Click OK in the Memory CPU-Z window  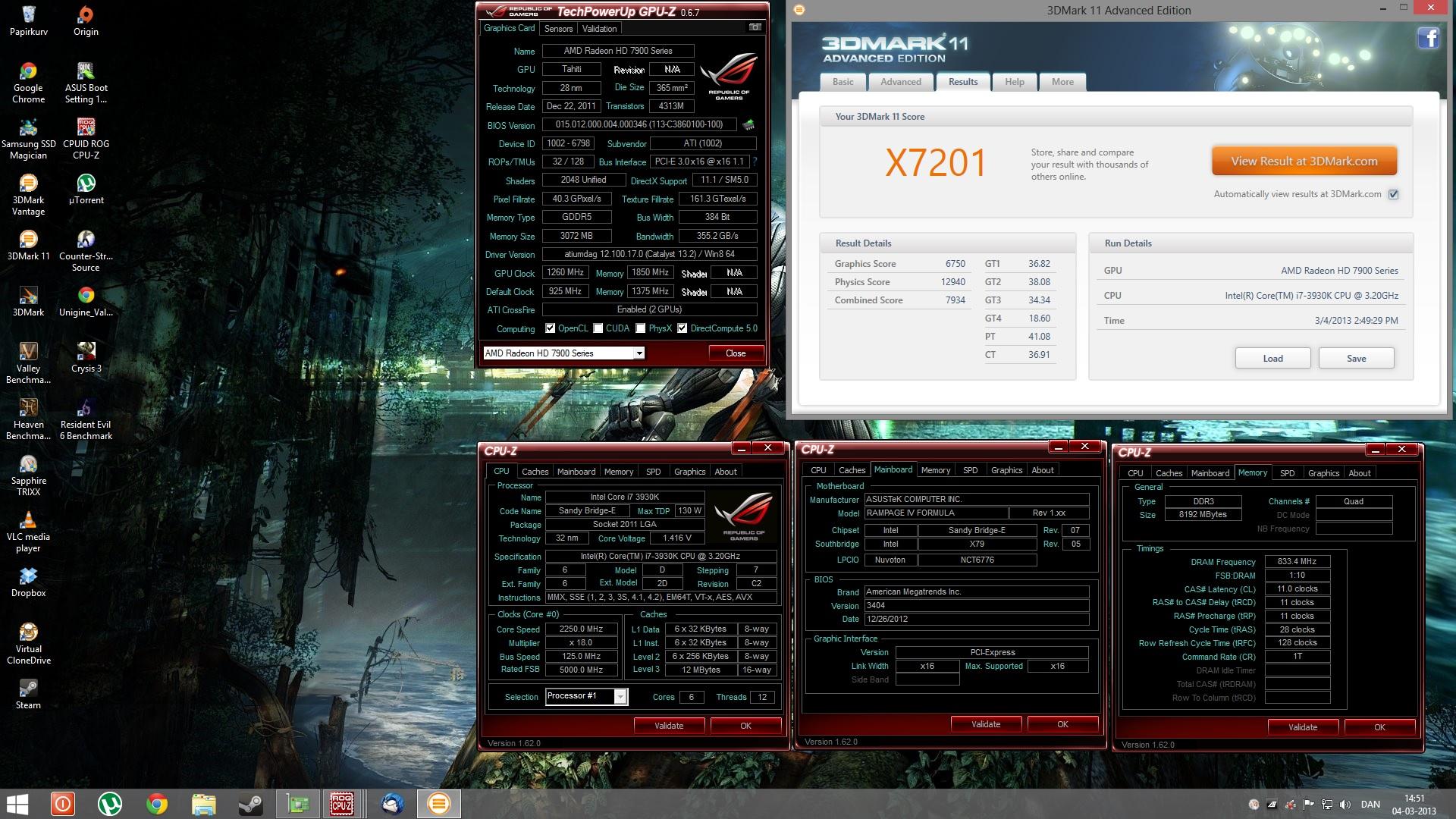1379,727
